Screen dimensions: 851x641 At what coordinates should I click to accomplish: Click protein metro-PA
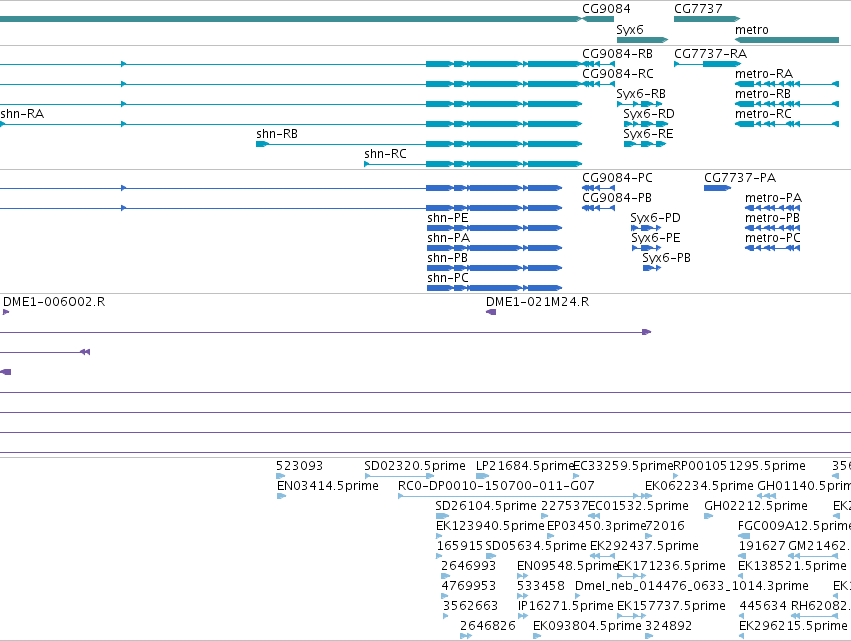(x=772, y=208)
